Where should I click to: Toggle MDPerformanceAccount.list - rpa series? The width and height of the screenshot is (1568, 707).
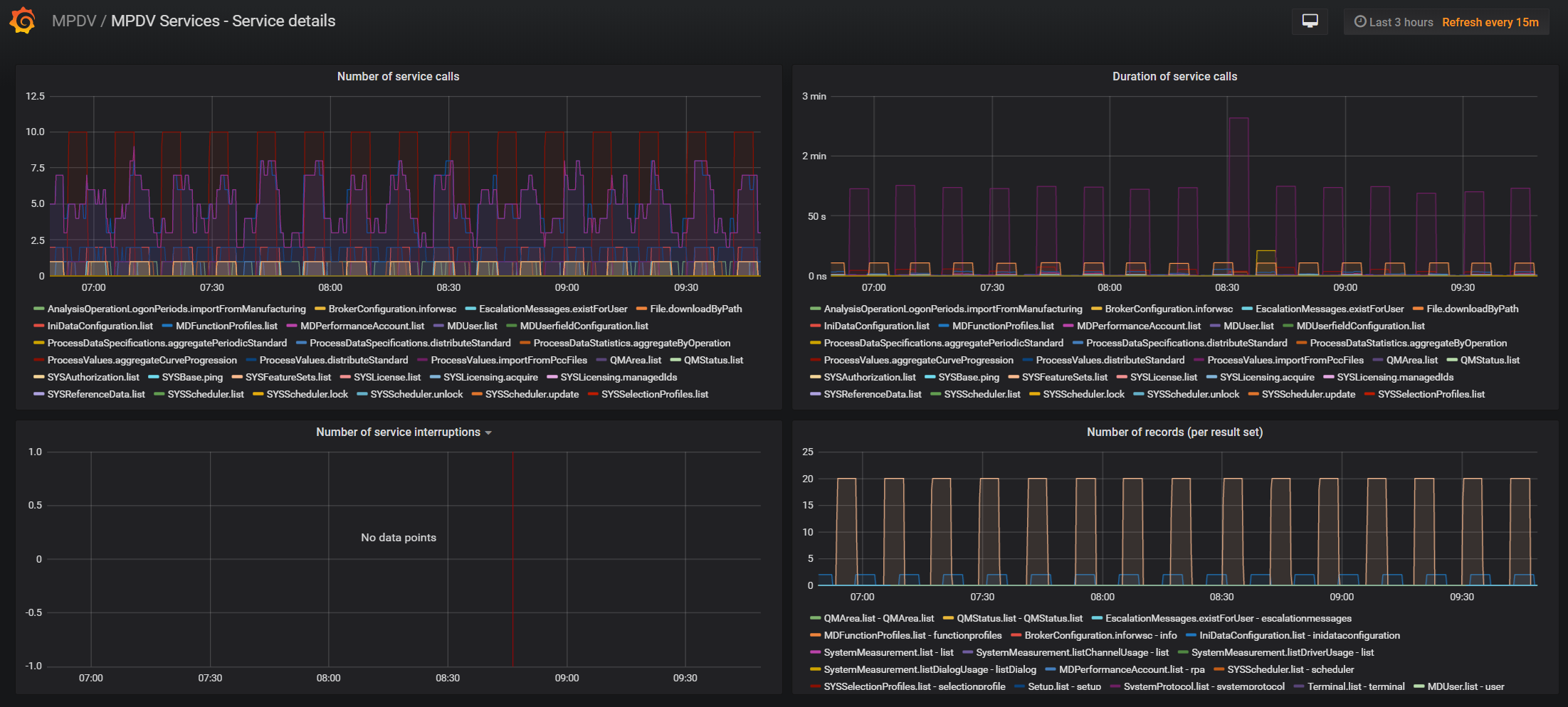coord(1132,669)
